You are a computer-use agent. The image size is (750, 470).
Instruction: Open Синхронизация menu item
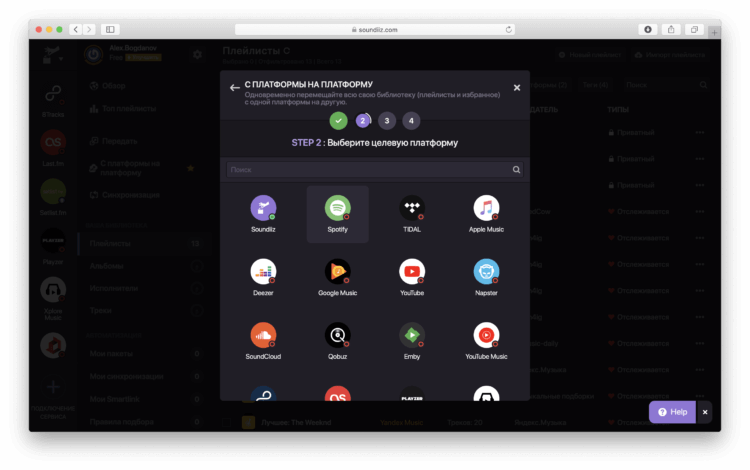click(x=124, y=195)
